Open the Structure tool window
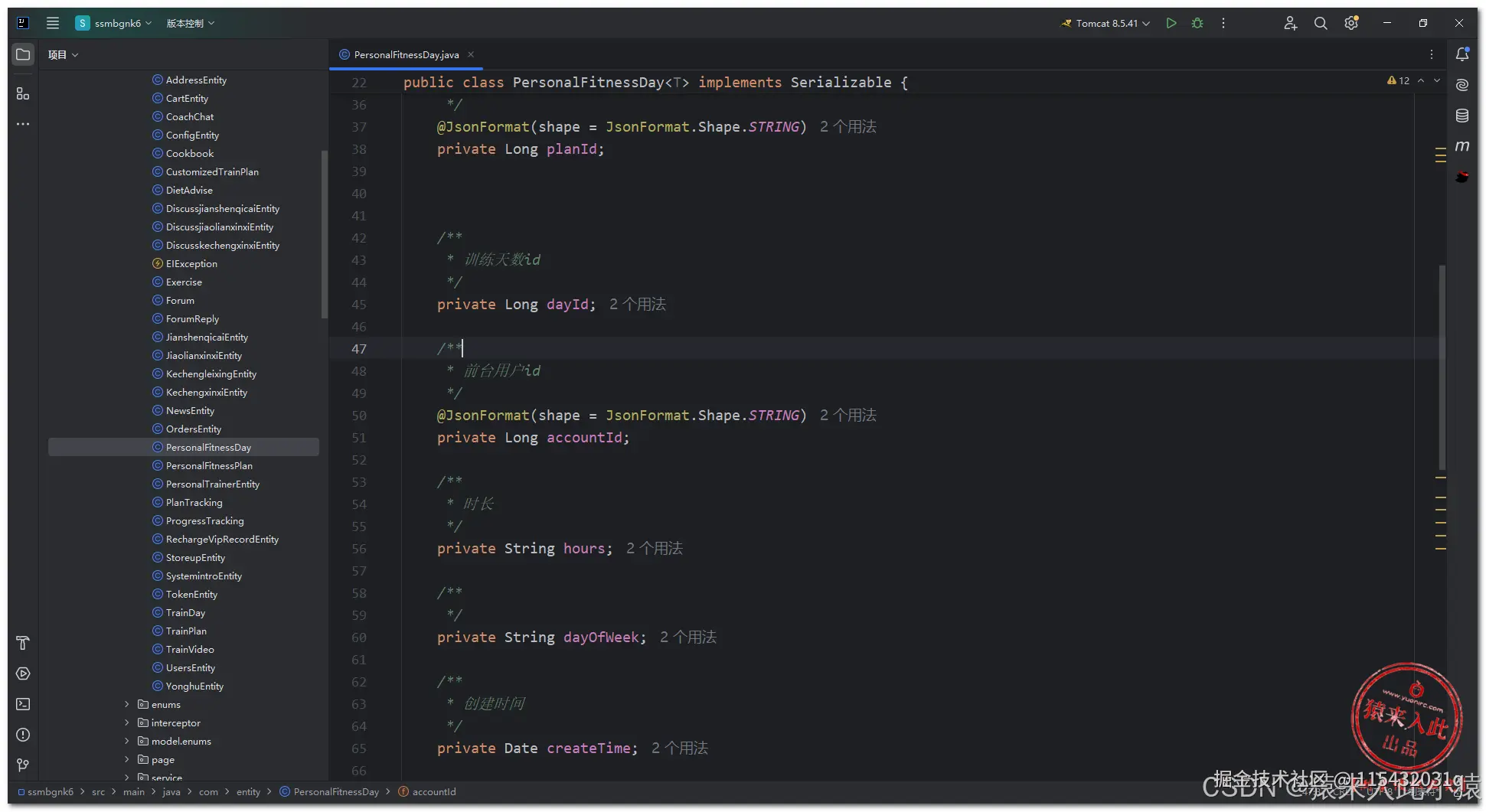Image resolution: width=1486 pixels, height=812 pixels. coord(23,93)
